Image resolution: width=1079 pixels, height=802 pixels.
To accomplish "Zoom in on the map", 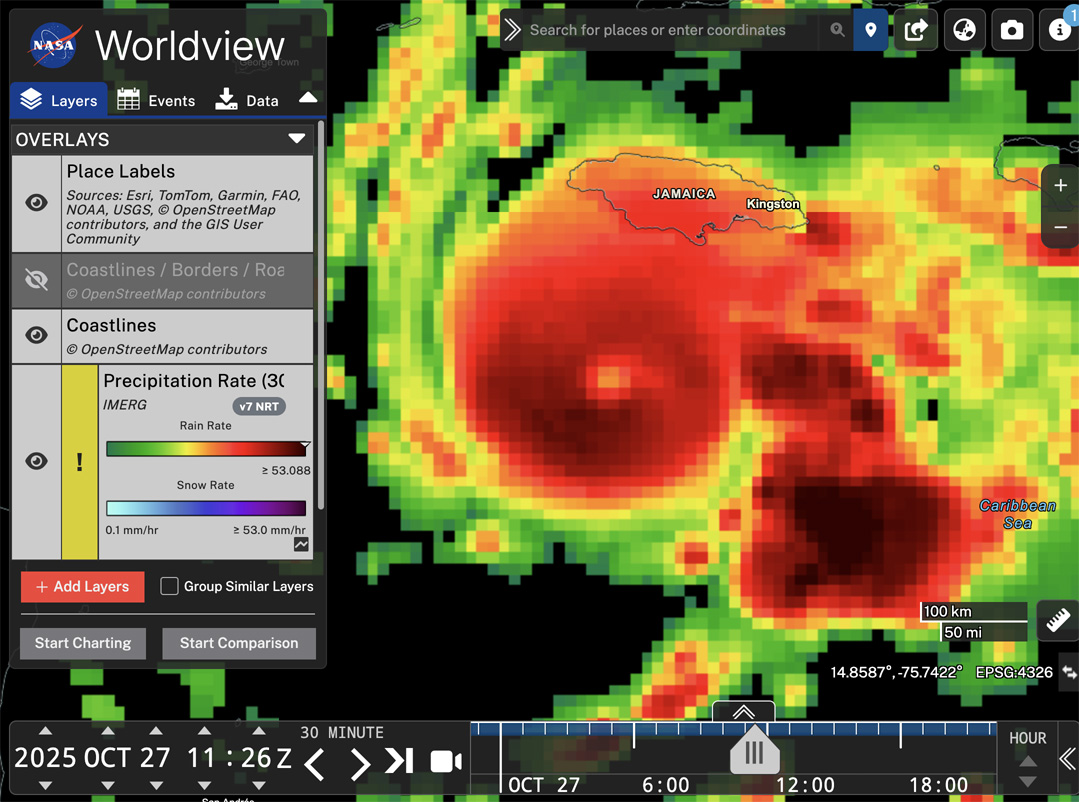I will pyautogui.click(x=1060, y=186).
